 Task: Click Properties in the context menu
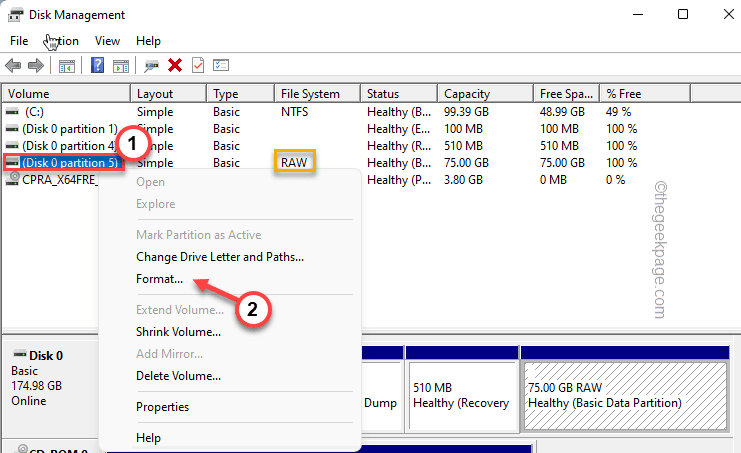point(162,407)
